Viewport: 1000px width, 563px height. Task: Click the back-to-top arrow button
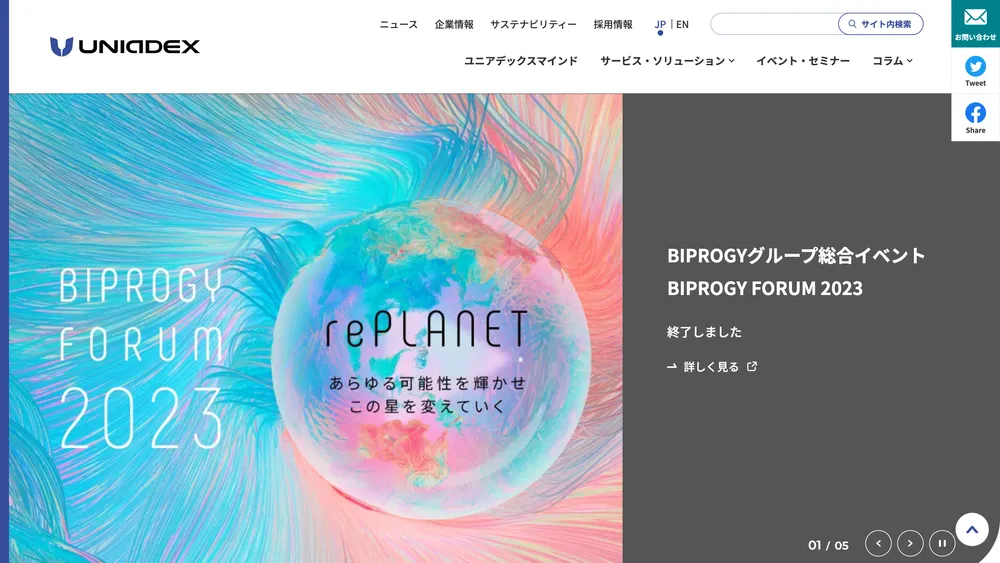(x=972, y=529)
